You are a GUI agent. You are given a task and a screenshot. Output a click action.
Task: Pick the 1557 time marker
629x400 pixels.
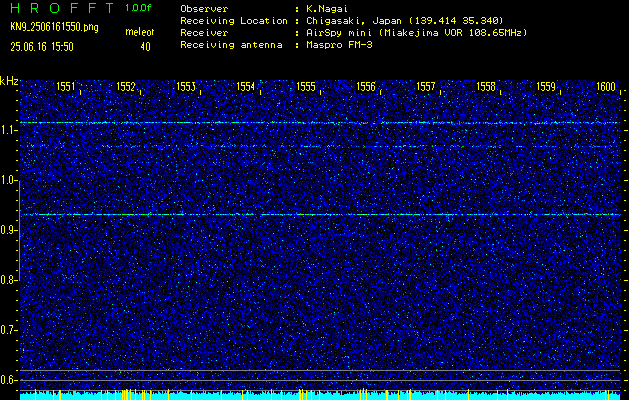[426, 86]
